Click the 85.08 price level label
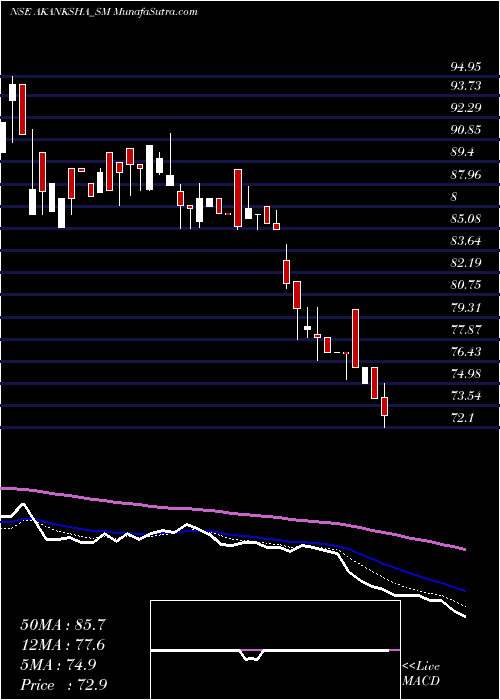The image size is (500, 700). click(466, 219)
